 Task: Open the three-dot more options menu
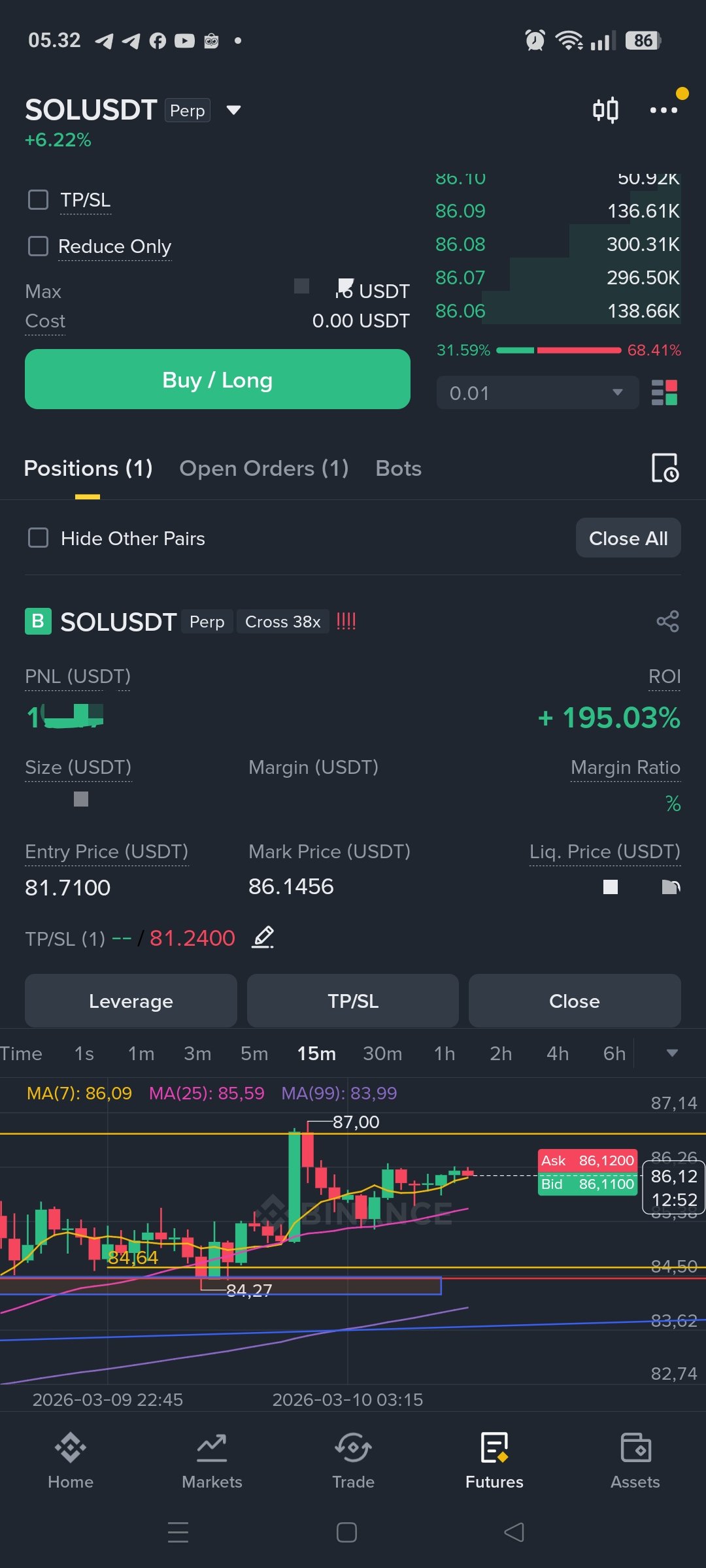(x=664, y=110)
